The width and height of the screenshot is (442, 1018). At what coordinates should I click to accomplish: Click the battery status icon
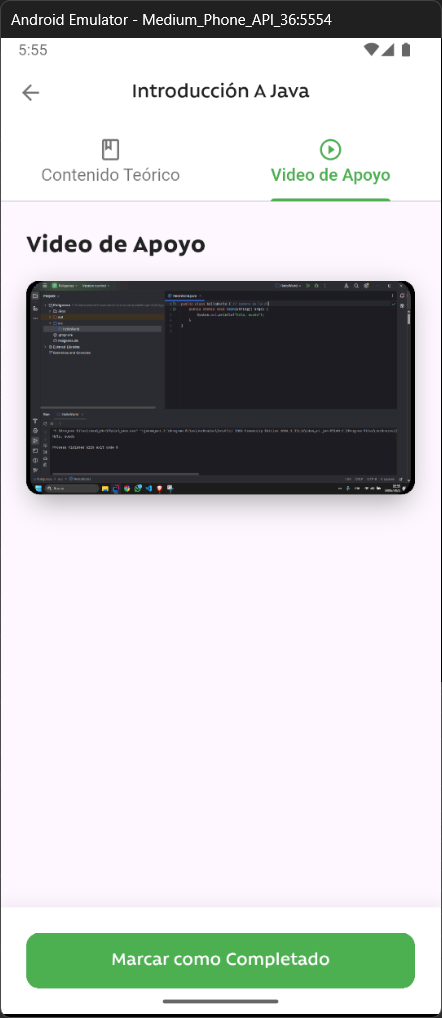tap(406, 50)
